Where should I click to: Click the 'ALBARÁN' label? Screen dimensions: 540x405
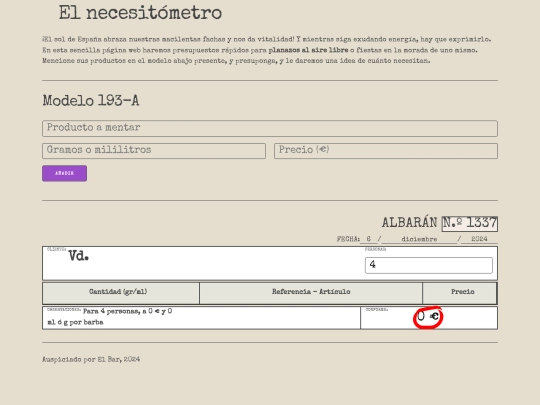pos(409,222)
